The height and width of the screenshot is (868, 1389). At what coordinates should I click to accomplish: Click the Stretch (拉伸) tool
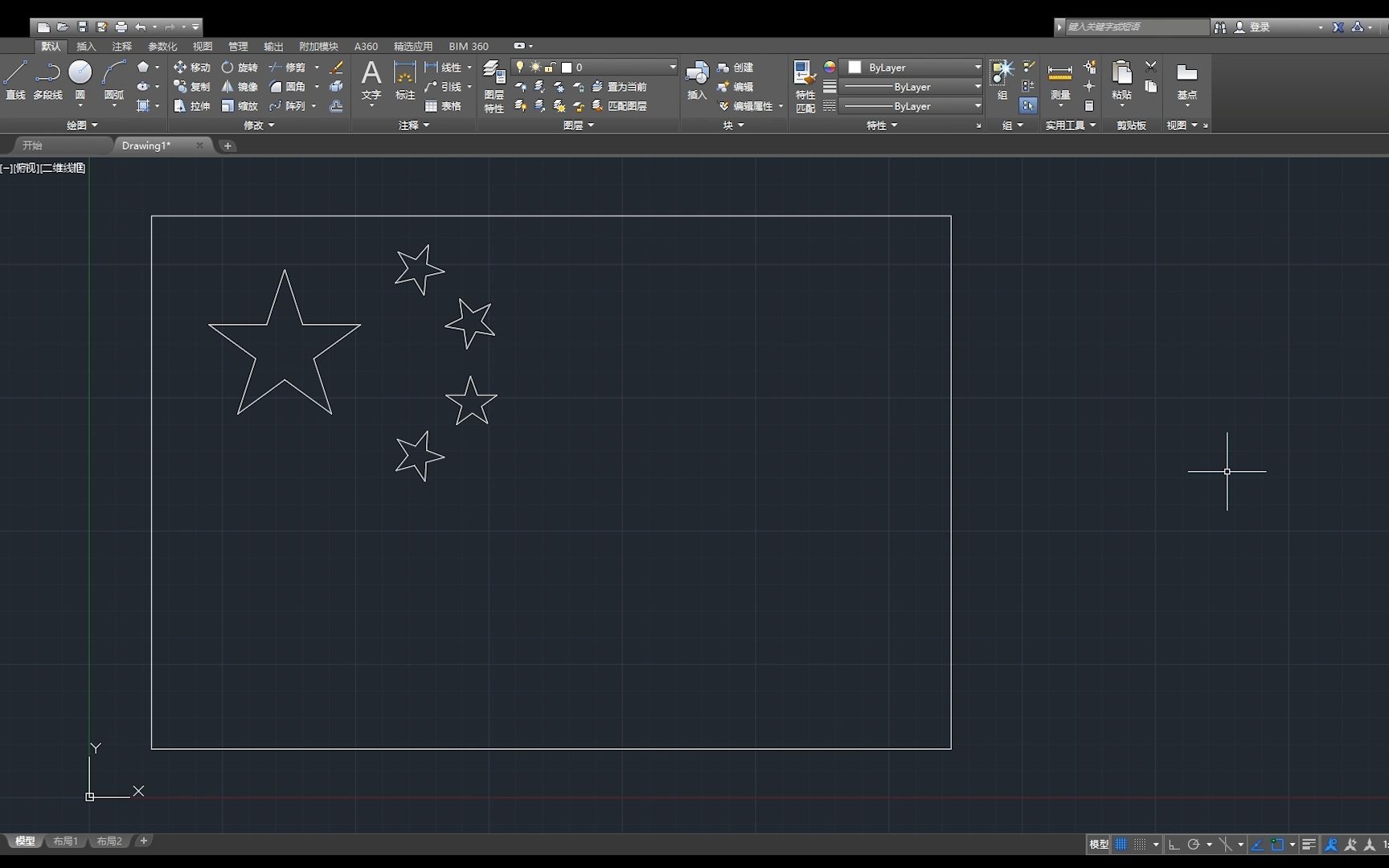click(192, 106)
